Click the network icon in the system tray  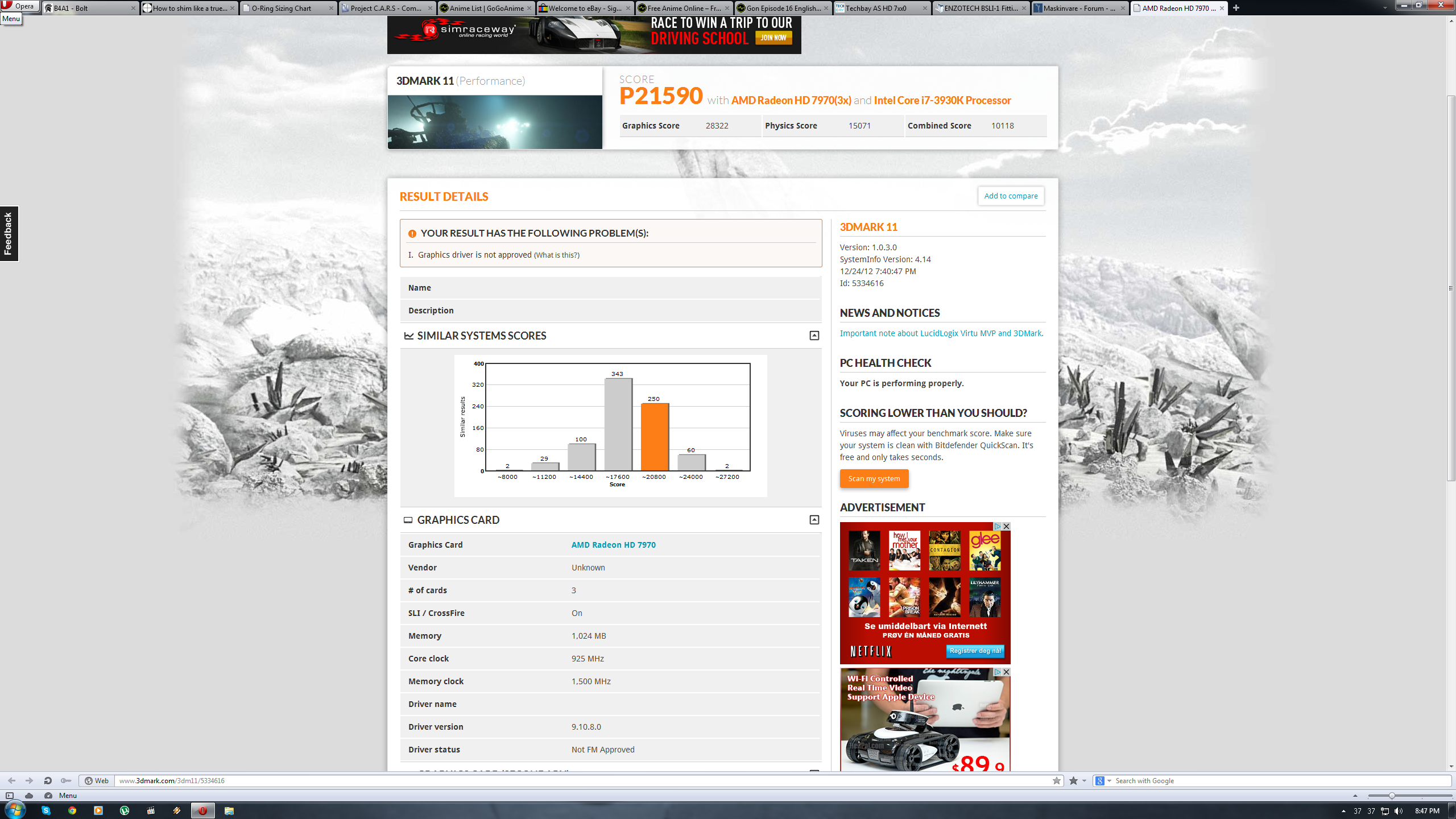1385,811
